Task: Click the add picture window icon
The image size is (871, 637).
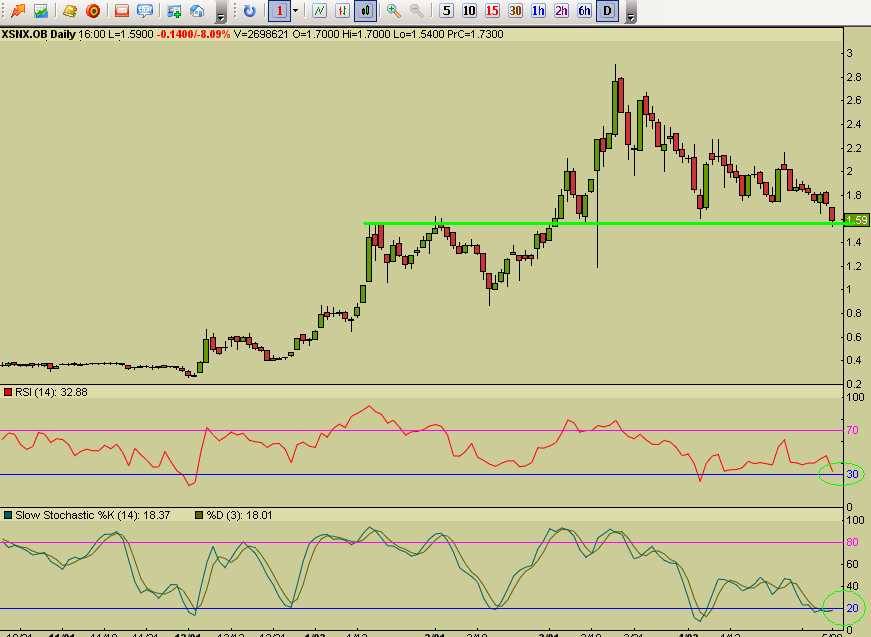Action: [174, 10]
